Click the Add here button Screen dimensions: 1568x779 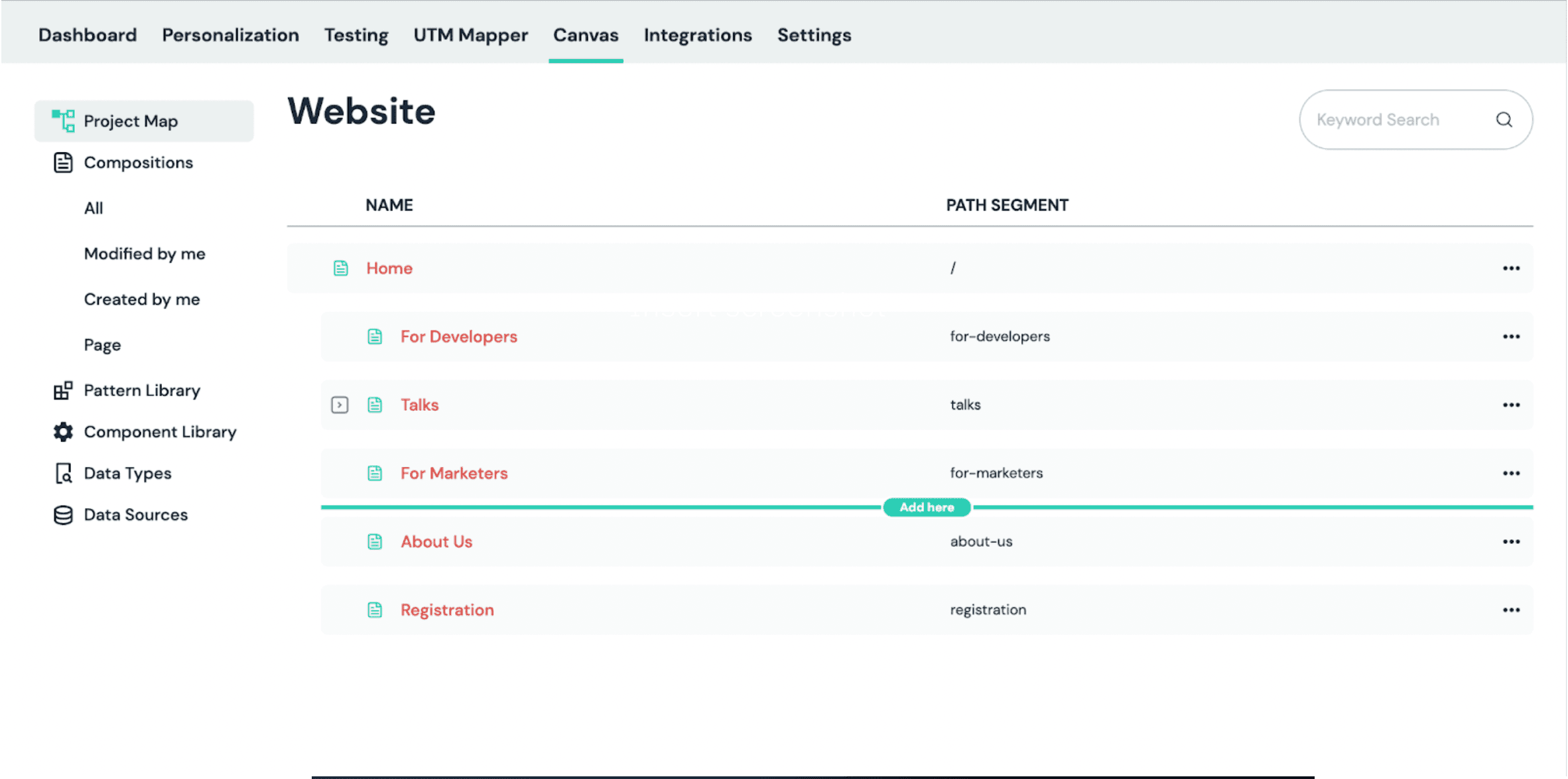(x=927, y=507)
